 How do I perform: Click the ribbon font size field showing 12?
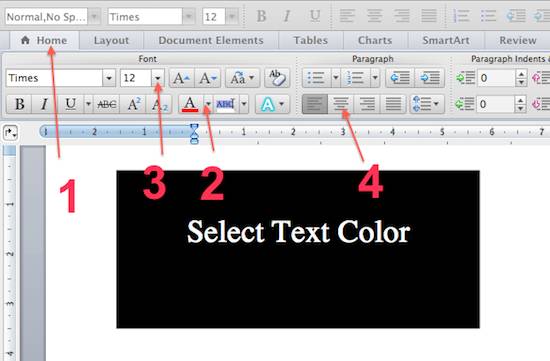pyautogui.click(x=136, y=78)
